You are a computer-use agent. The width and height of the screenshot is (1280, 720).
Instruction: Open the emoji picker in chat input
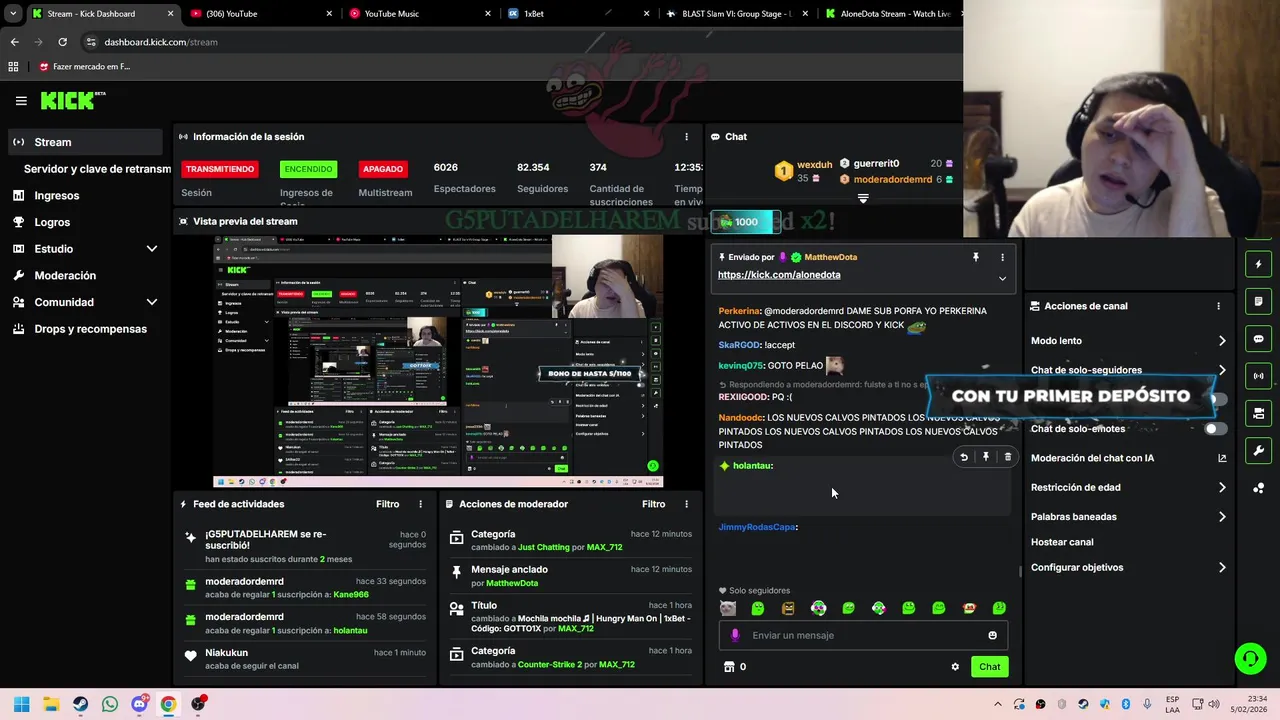(992, 635)
